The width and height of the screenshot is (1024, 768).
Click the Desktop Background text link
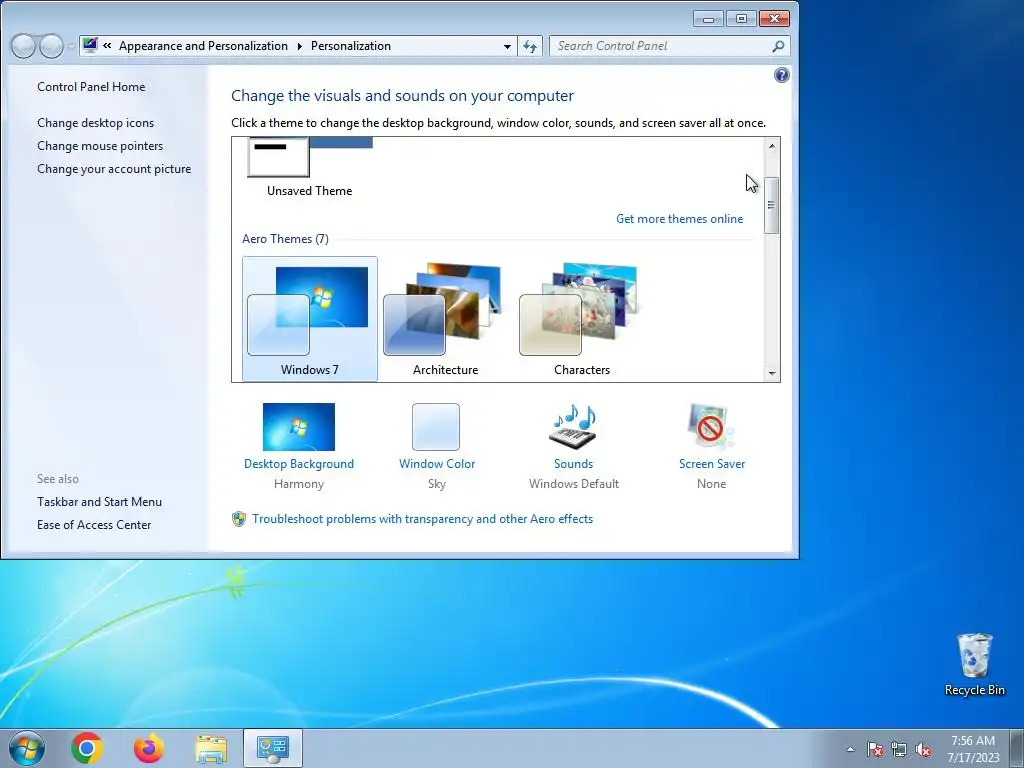pyautogui.click(x=298, y=464)
